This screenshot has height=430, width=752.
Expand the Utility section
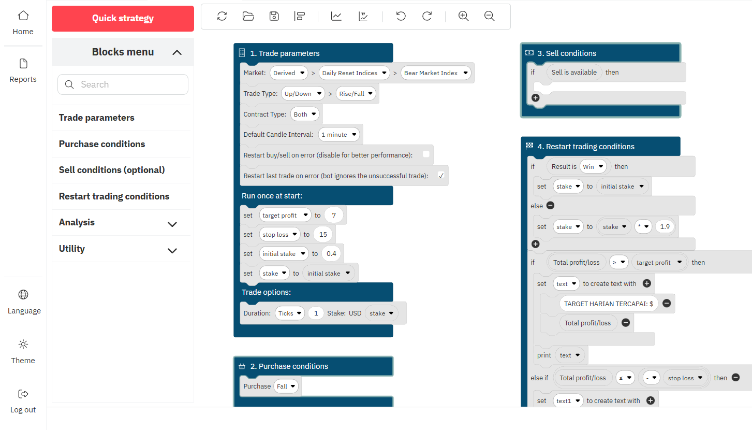point(172,250)
